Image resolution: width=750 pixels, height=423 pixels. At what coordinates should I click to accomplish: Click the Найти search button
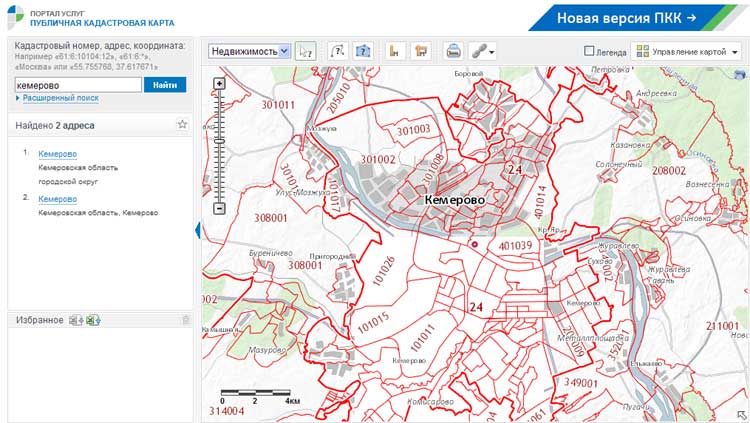click(165, 85)
